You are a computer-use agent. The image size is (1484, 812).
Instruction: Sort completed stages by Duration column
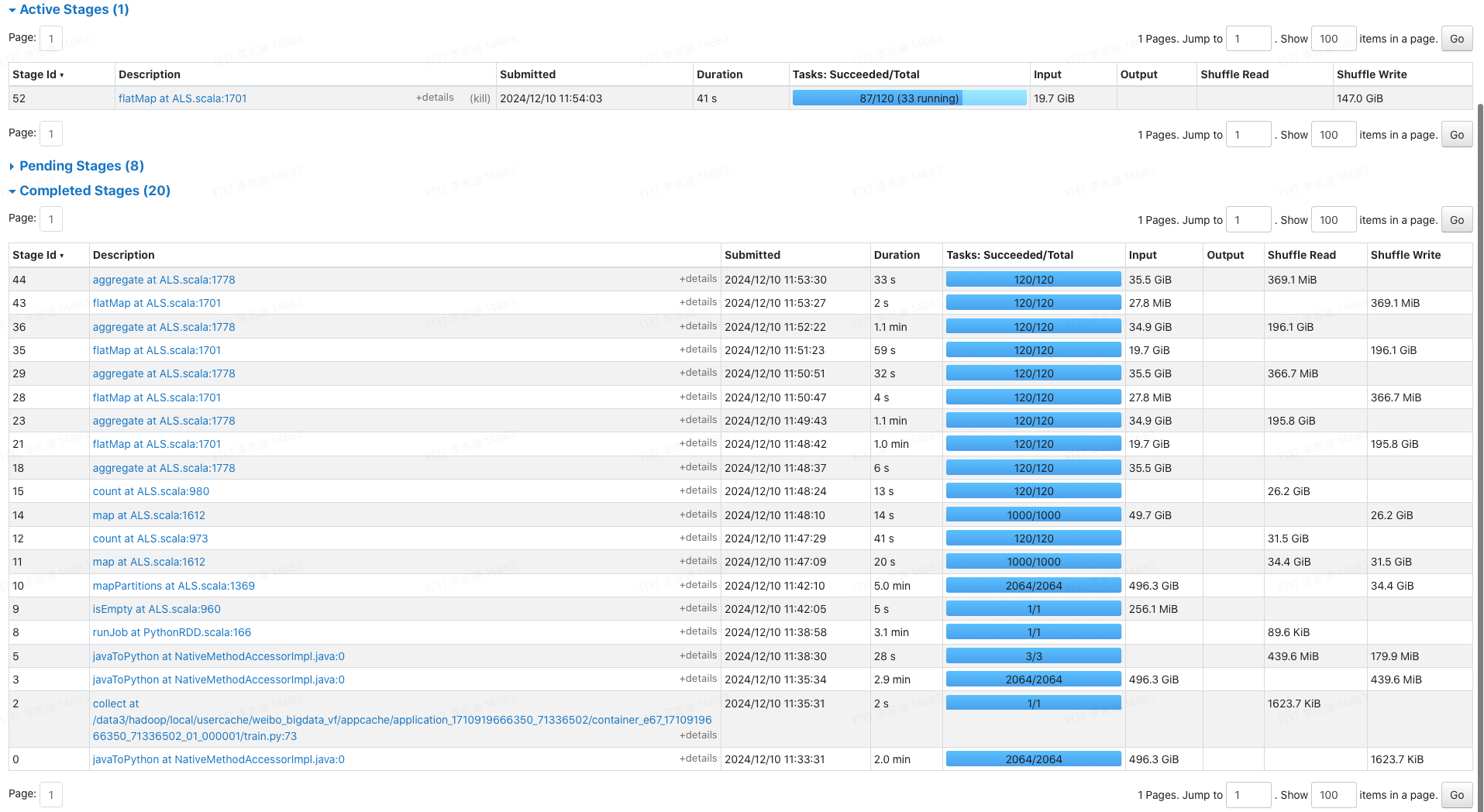click(897, 255)
